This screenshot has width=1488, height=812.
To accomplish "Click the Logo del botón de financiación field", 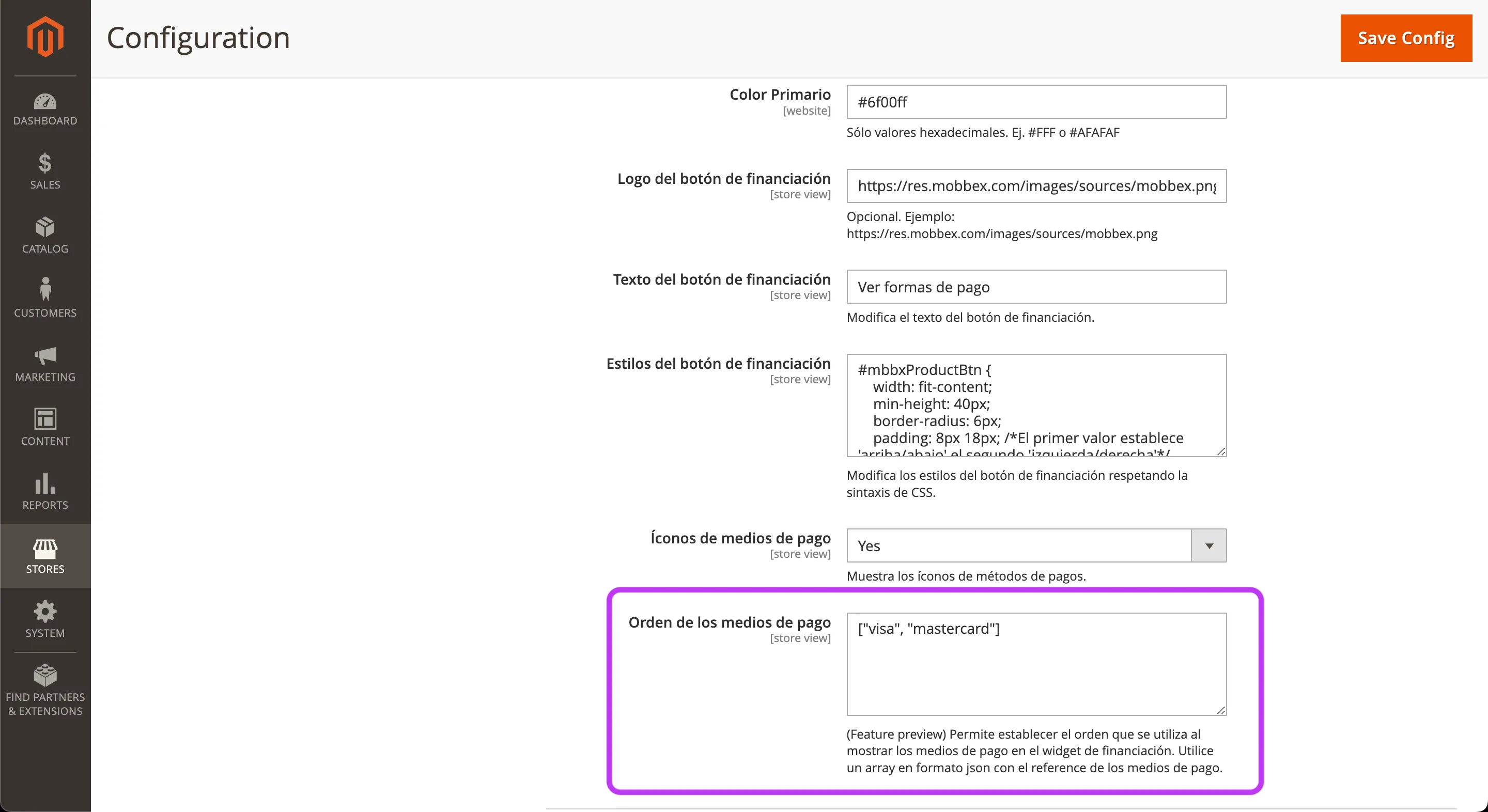I will point(1036,186).
